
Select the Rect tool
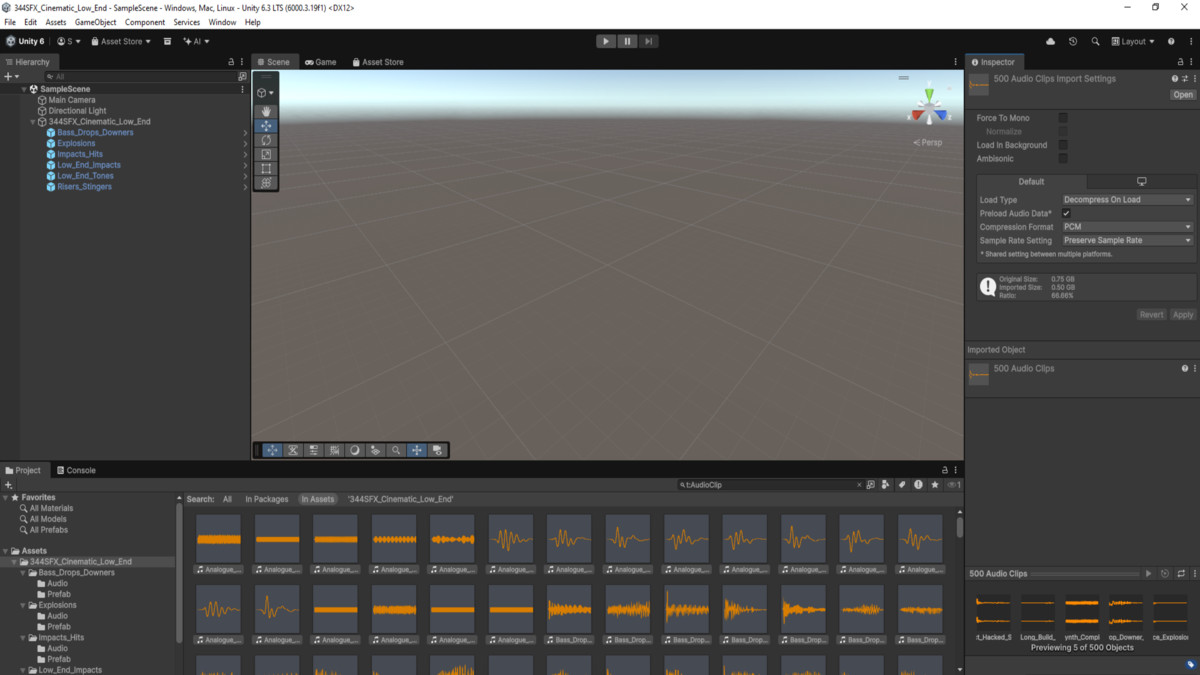(x=266, y=169)
